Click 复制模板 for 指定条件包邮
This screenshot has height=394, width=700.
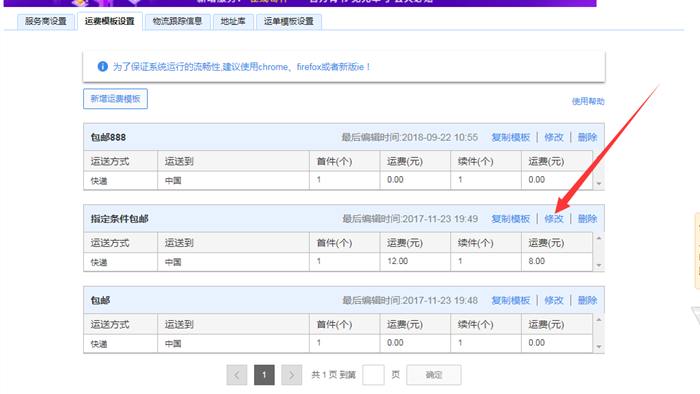click(510, 219)
